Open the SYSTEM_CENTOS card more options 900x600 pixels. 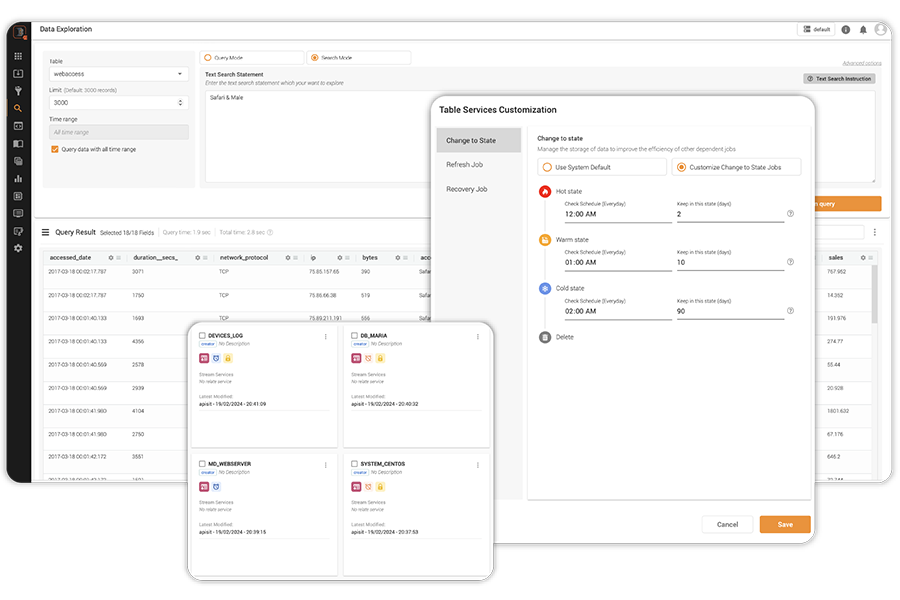point(478,465)
